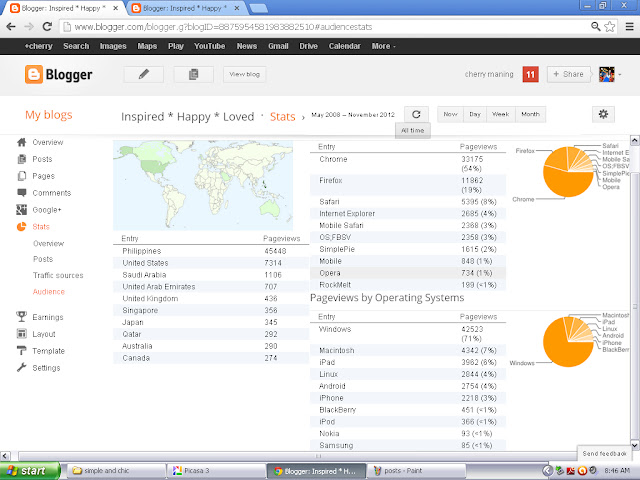
Task: Click the Philippines row in countries table
Action: 211,251
